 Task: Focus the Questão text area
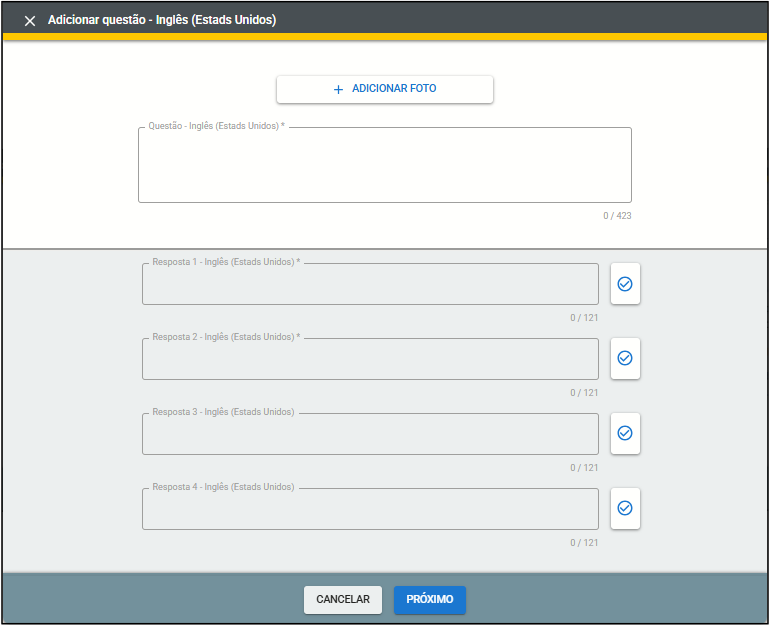point(384,166)
